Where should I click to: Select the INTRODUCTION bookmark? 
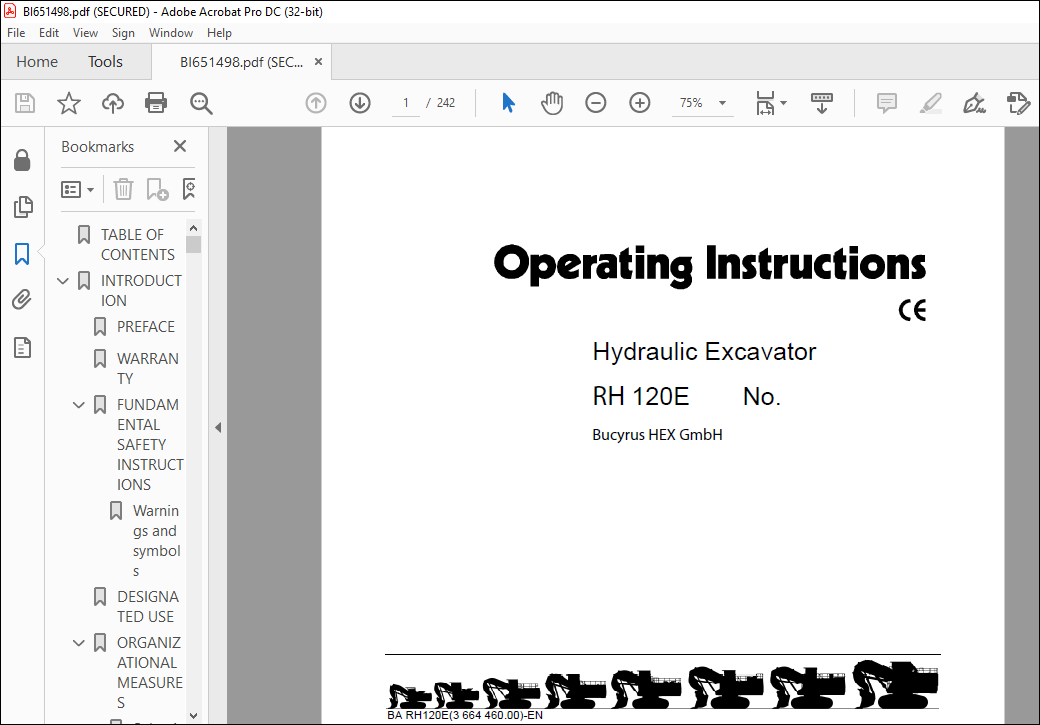pyautogui.click(x=141, y=291)
